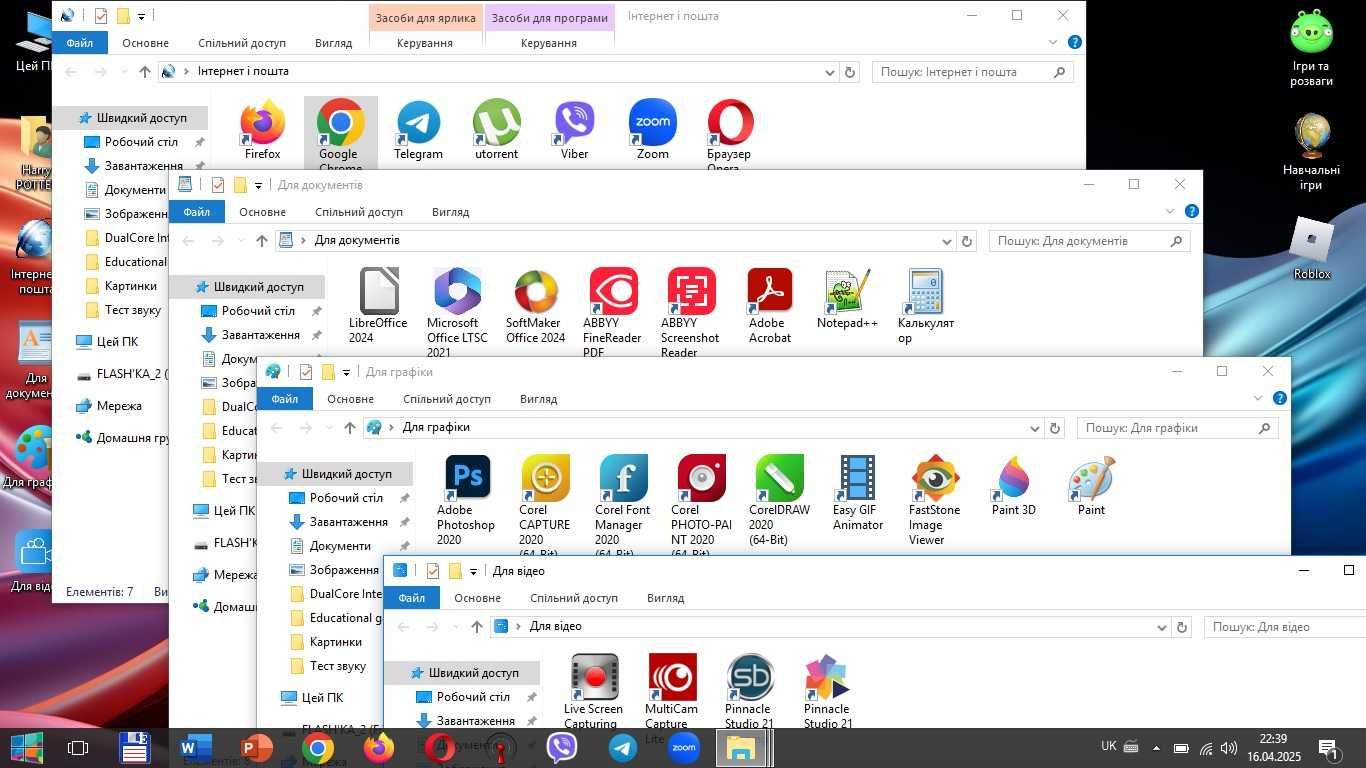Open ABBYY Screenshot Reader shortcut

pyautogui.click(x=690, y=312)
